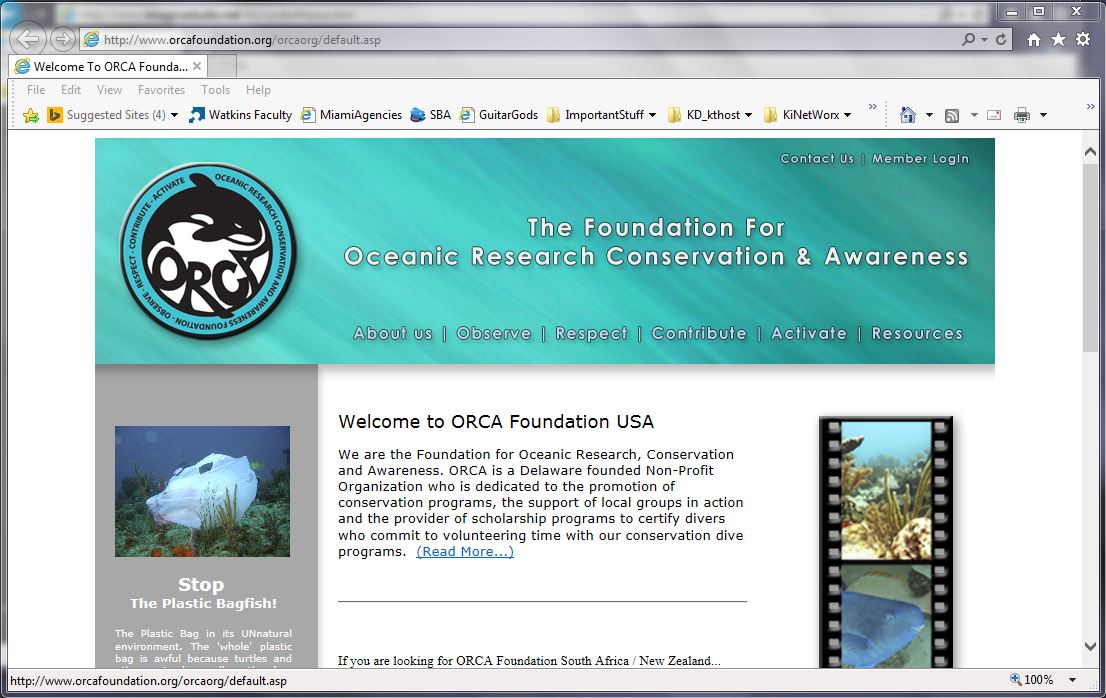The width and height of the screenshot is (1106, 698).
Task: Follow the Member Login link
Action: (x=920, y=159)
